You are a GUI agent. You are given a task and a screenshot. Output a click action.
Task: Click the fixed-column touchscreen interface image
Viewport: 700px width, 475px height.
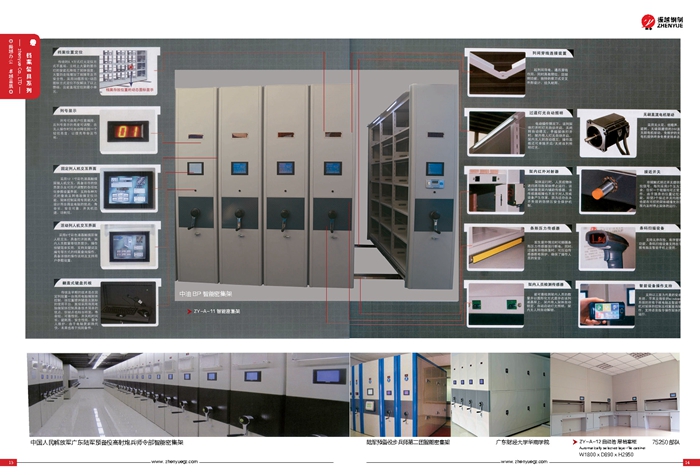[x=130, y=187]
